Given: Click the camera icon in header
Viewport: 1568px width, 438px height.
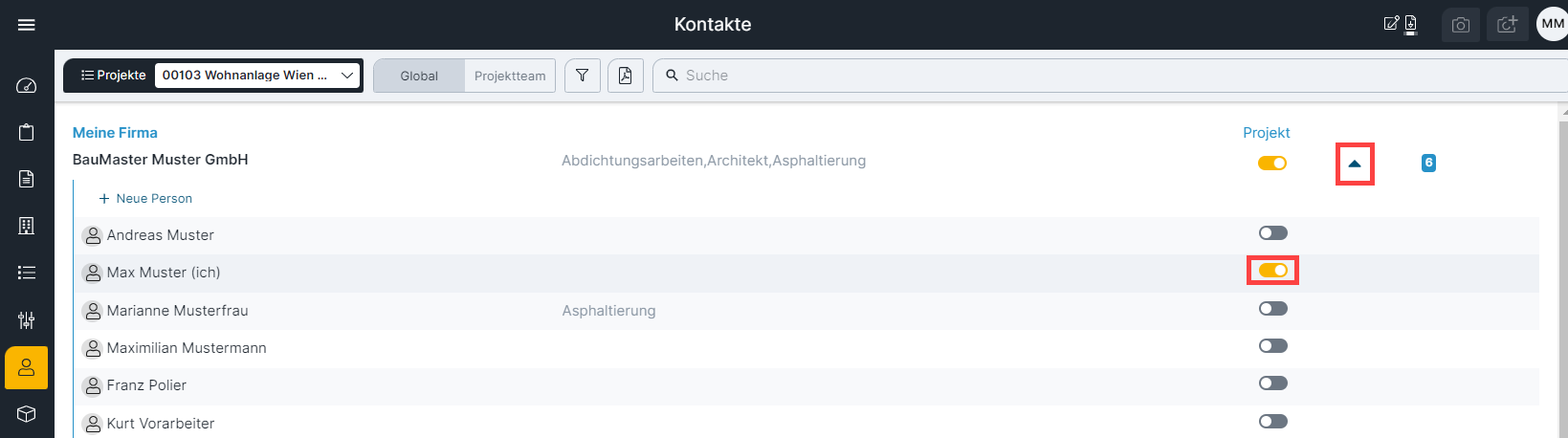Looking at the screenshot, I should (1461, 25).
